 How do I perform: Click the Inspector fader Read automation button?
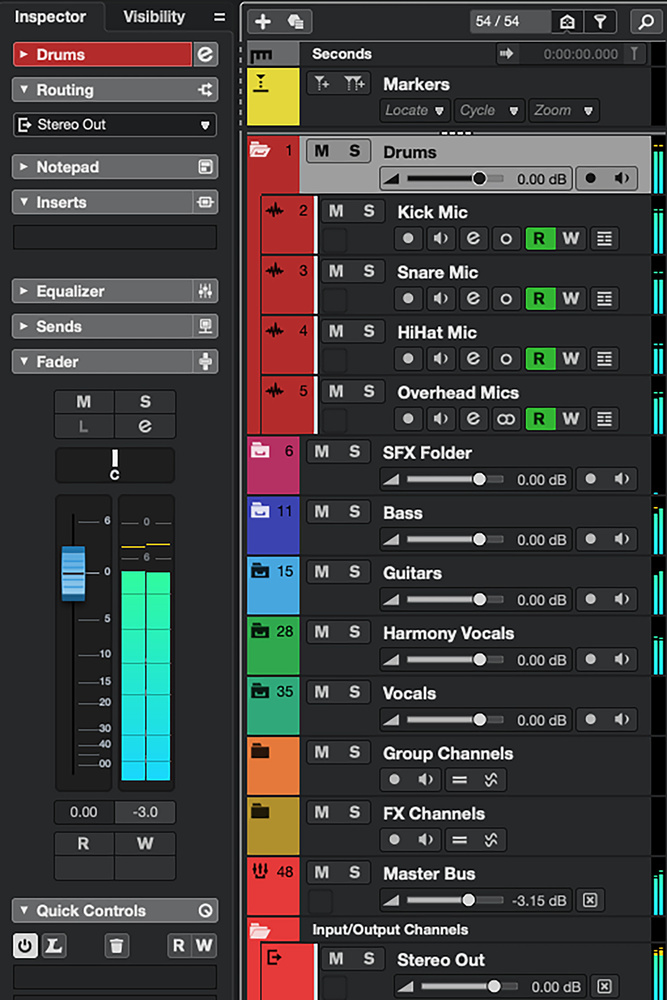(x=84, y=844)
